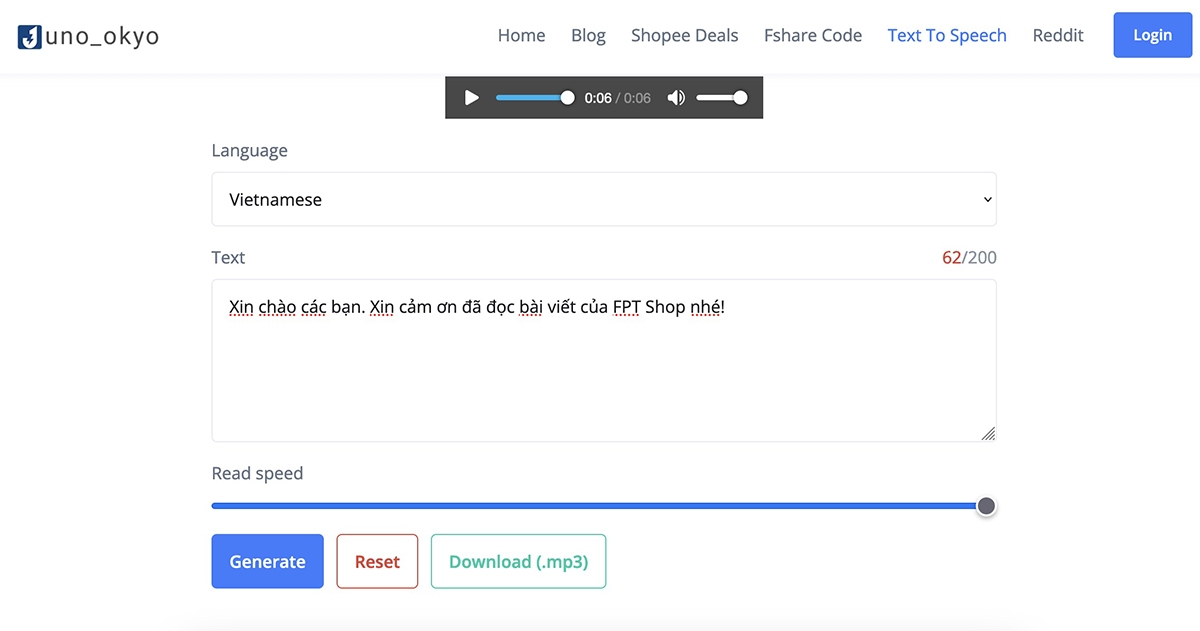Seek on the audio progress bar
Viewport: 1200px width, 631px height.
pyautogui.click(x=535, y=98)
